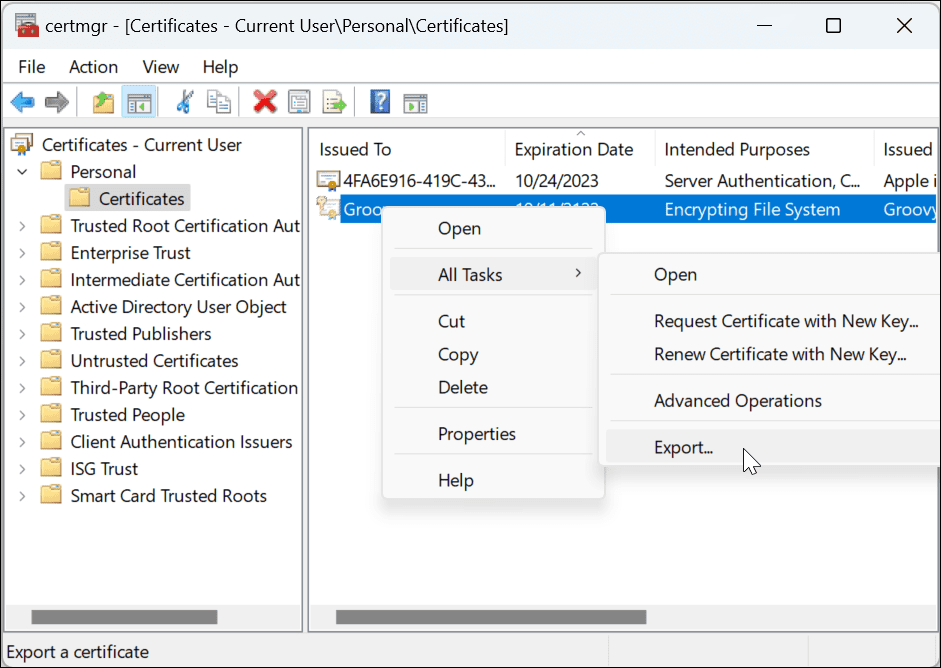Screen dimensions: 941x668
Task: Collapse the Personal folder node
Action: tap(22, 172)
